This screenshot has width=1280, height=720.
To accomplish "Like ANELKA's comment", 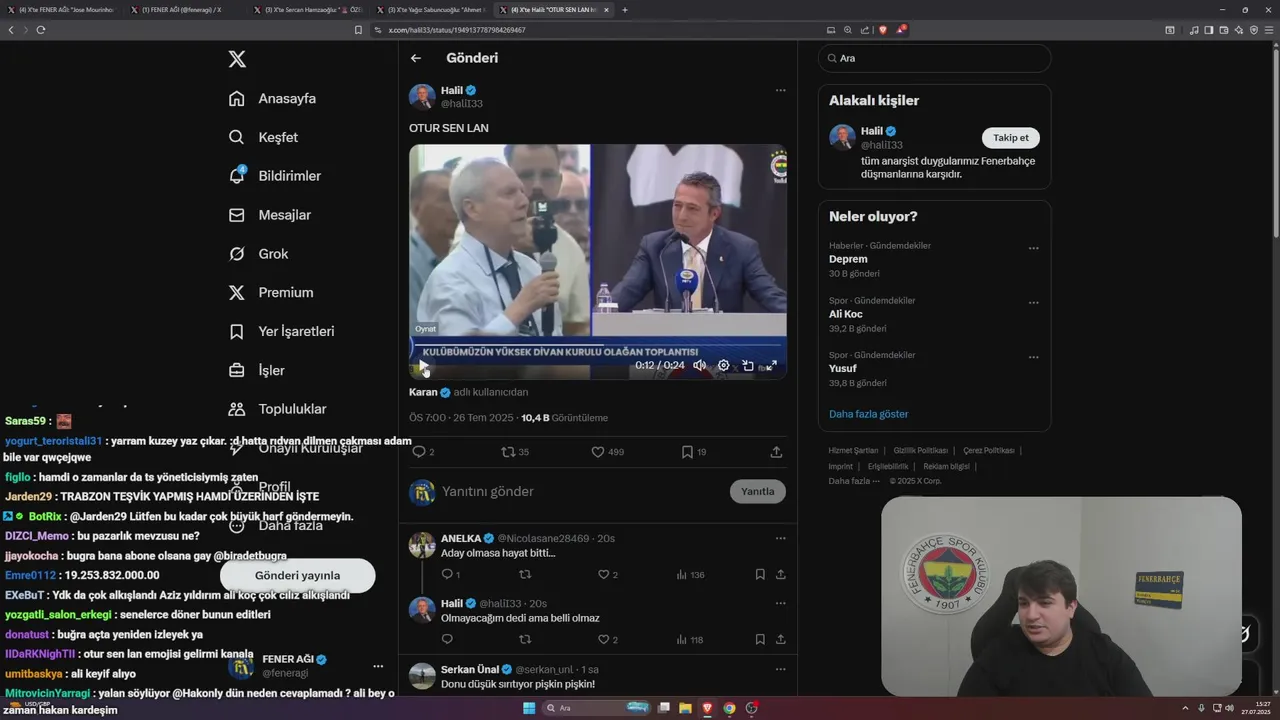I will click(608, 574).
